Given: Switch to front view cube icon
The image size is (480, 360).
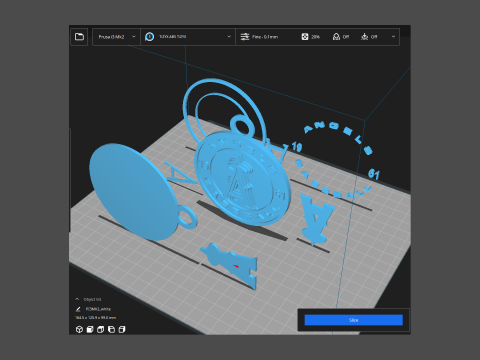Looking at the screenshot, I should 90,329.
